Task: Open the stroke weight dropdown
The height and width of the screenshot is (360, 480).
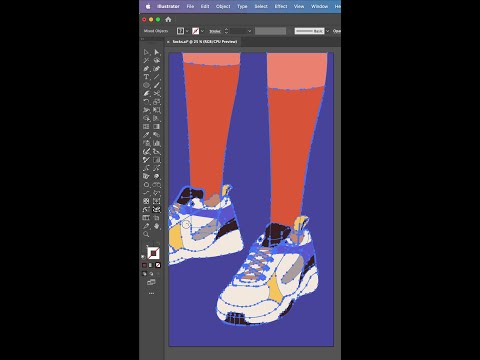Action: (x=249, y=31)
